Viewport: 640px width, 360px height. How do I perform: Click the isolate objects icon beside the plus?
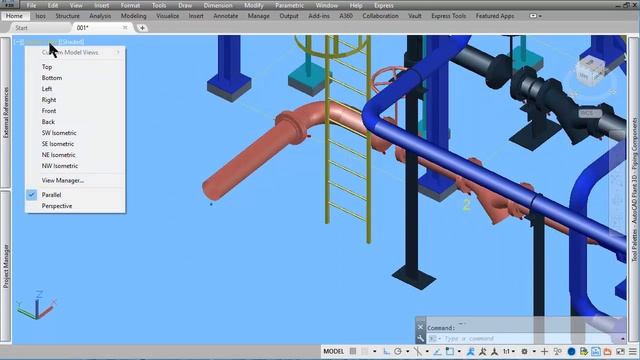557,351
